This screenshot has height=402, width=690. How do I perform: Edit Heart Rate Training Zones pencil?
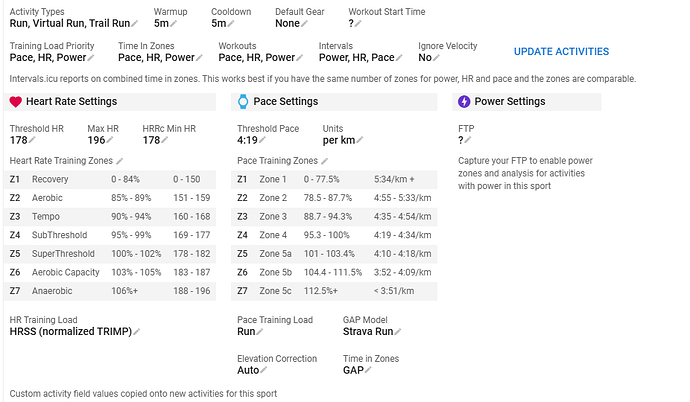pyautogui.click(x=121, y=160)
